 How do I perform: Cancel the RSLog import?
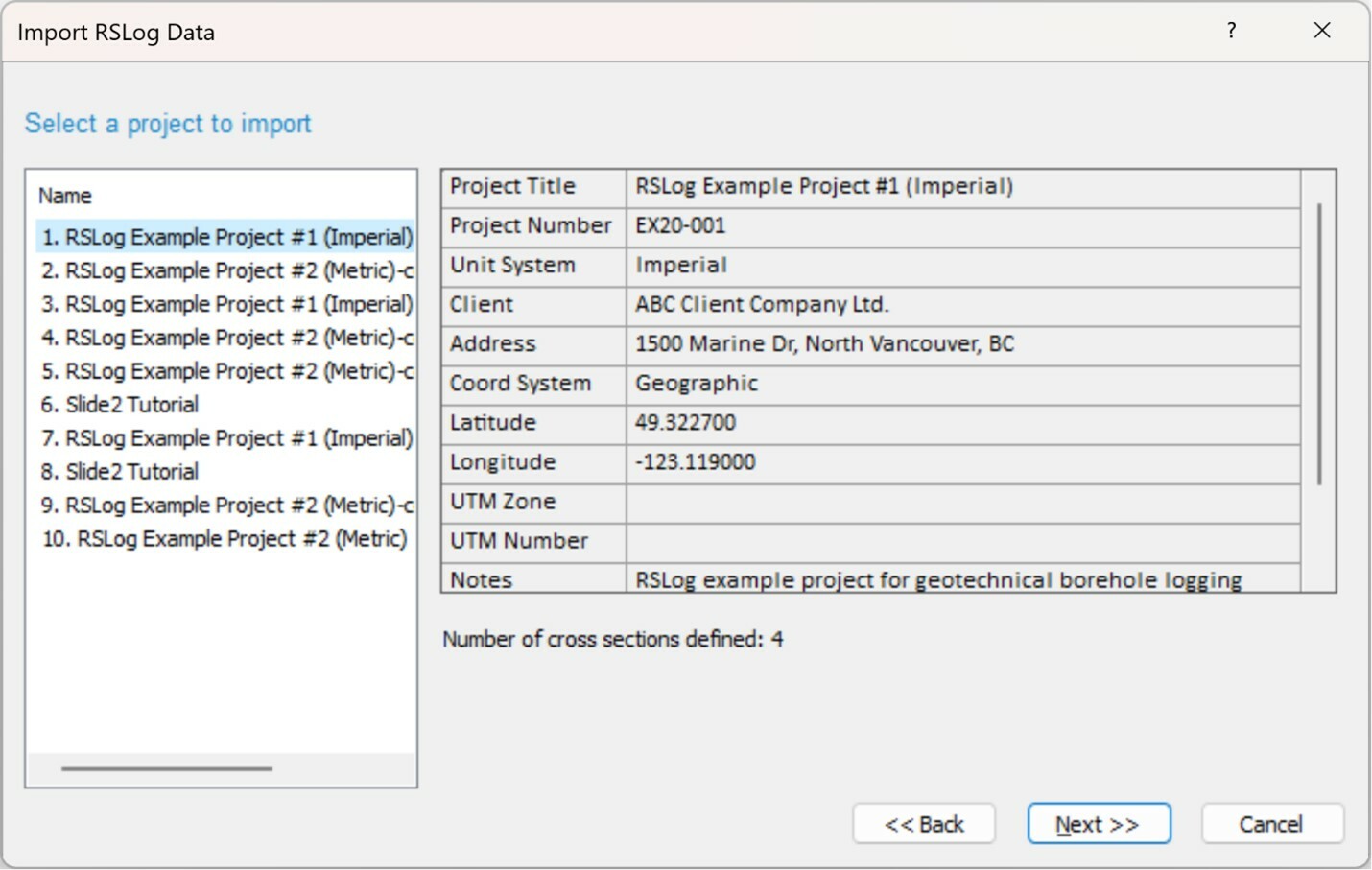1272,824
